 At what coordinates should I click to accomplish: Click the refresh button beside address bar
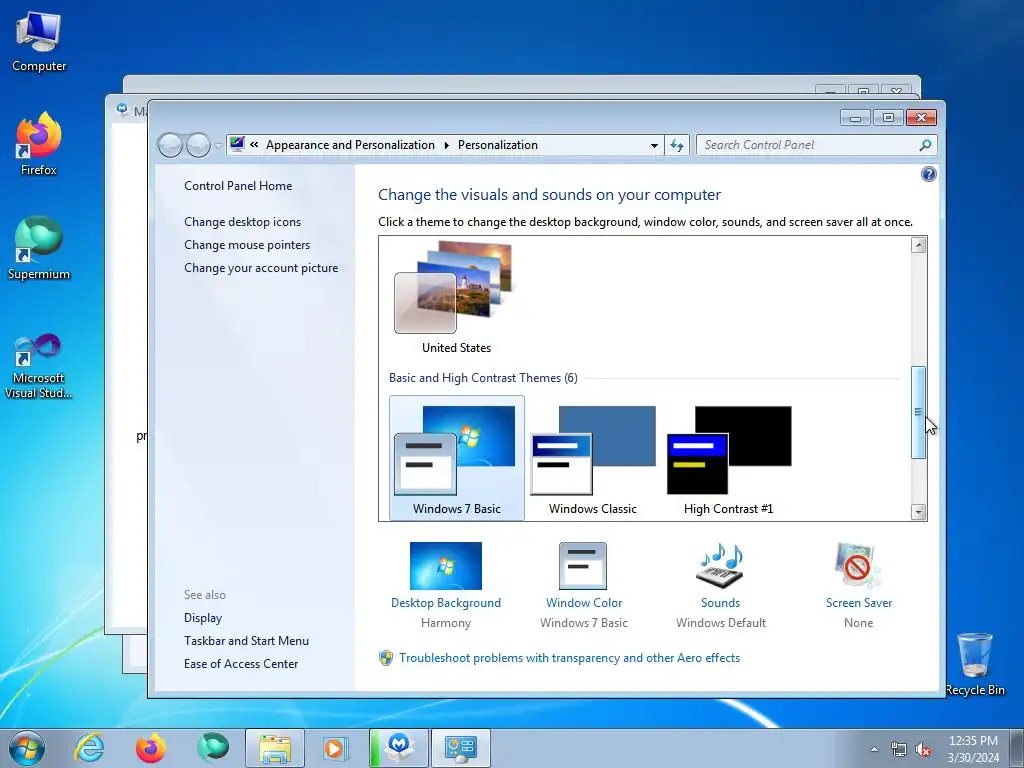click(x=677, y=145)
